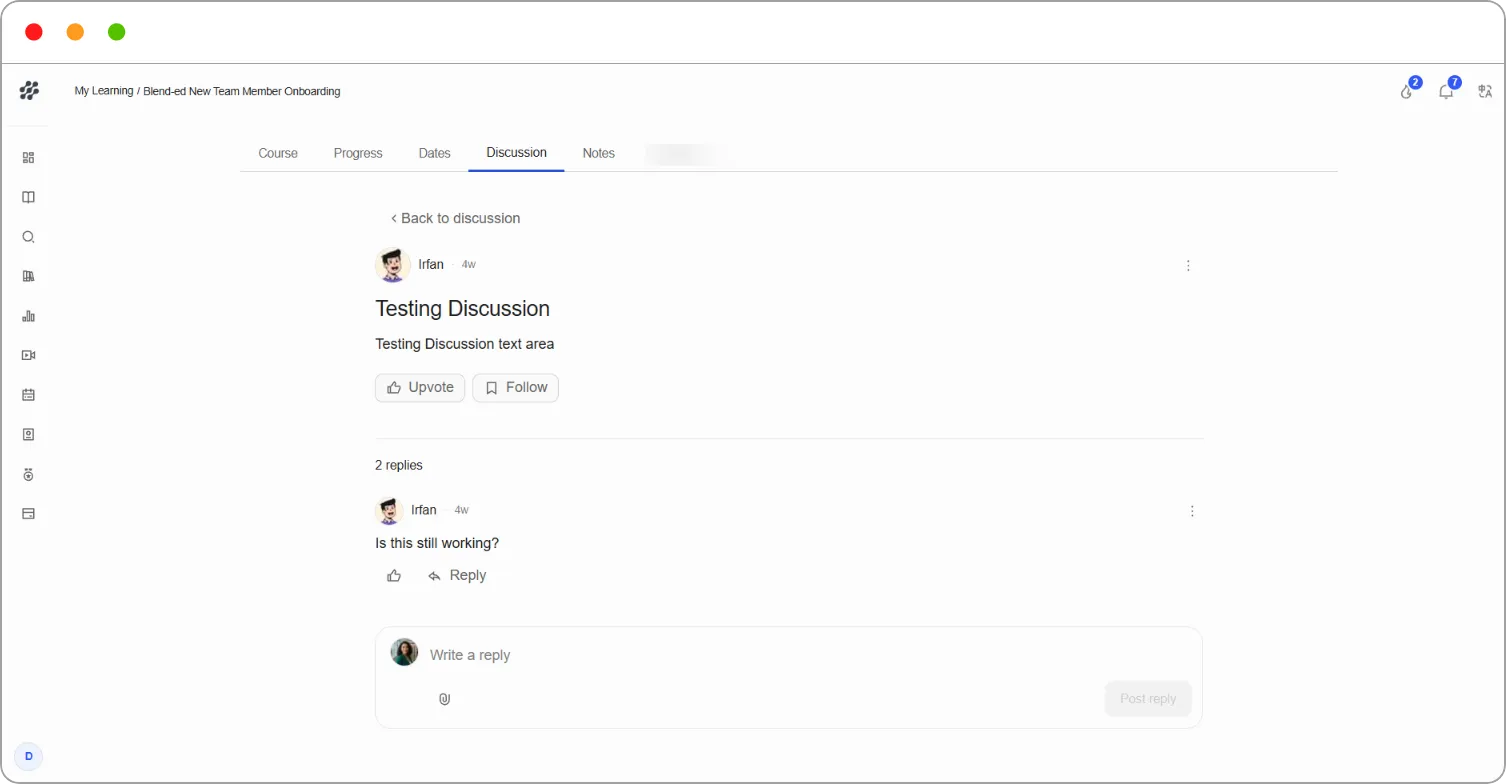Click the "2 replies" count text

(x=399, y=465)
